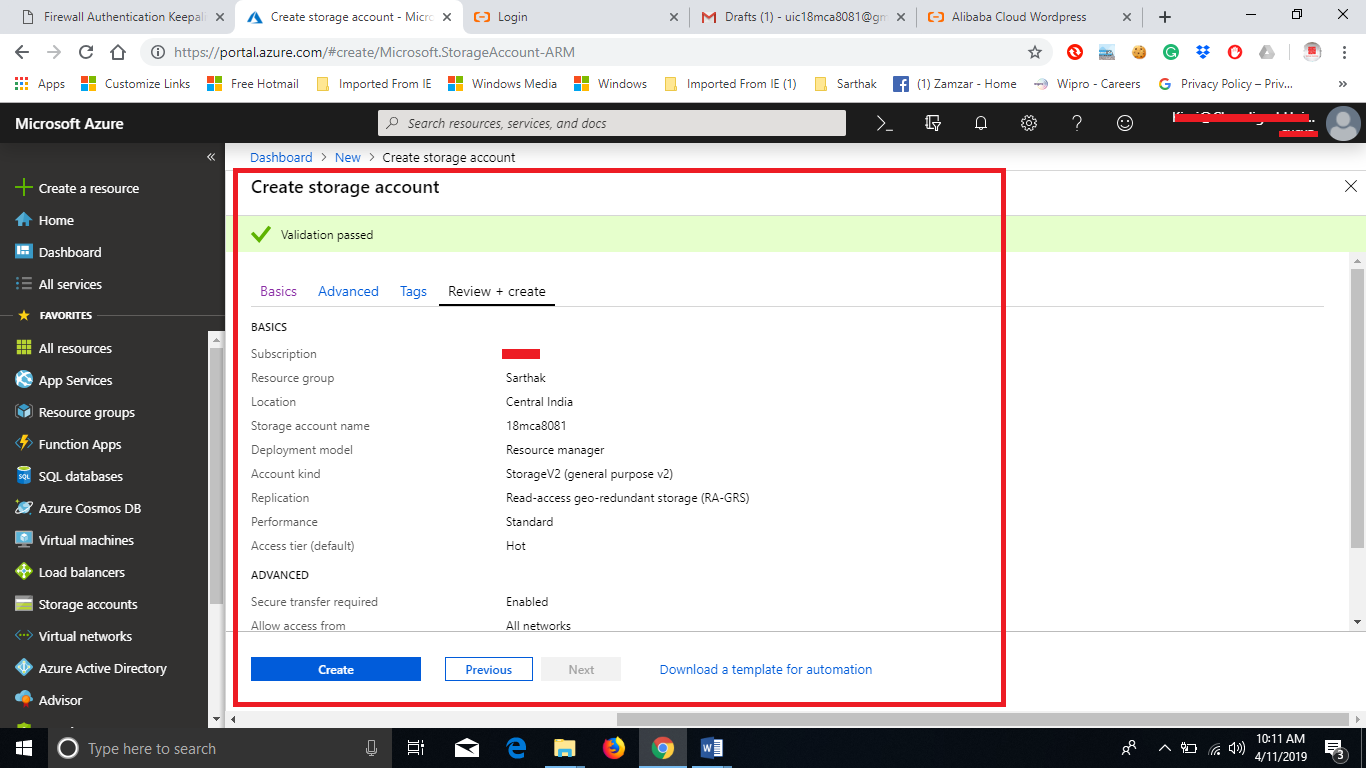The width and height of the screenshot is (1366, 768).
Task: Click the Previous button
Action: click(x=488, y=669)
